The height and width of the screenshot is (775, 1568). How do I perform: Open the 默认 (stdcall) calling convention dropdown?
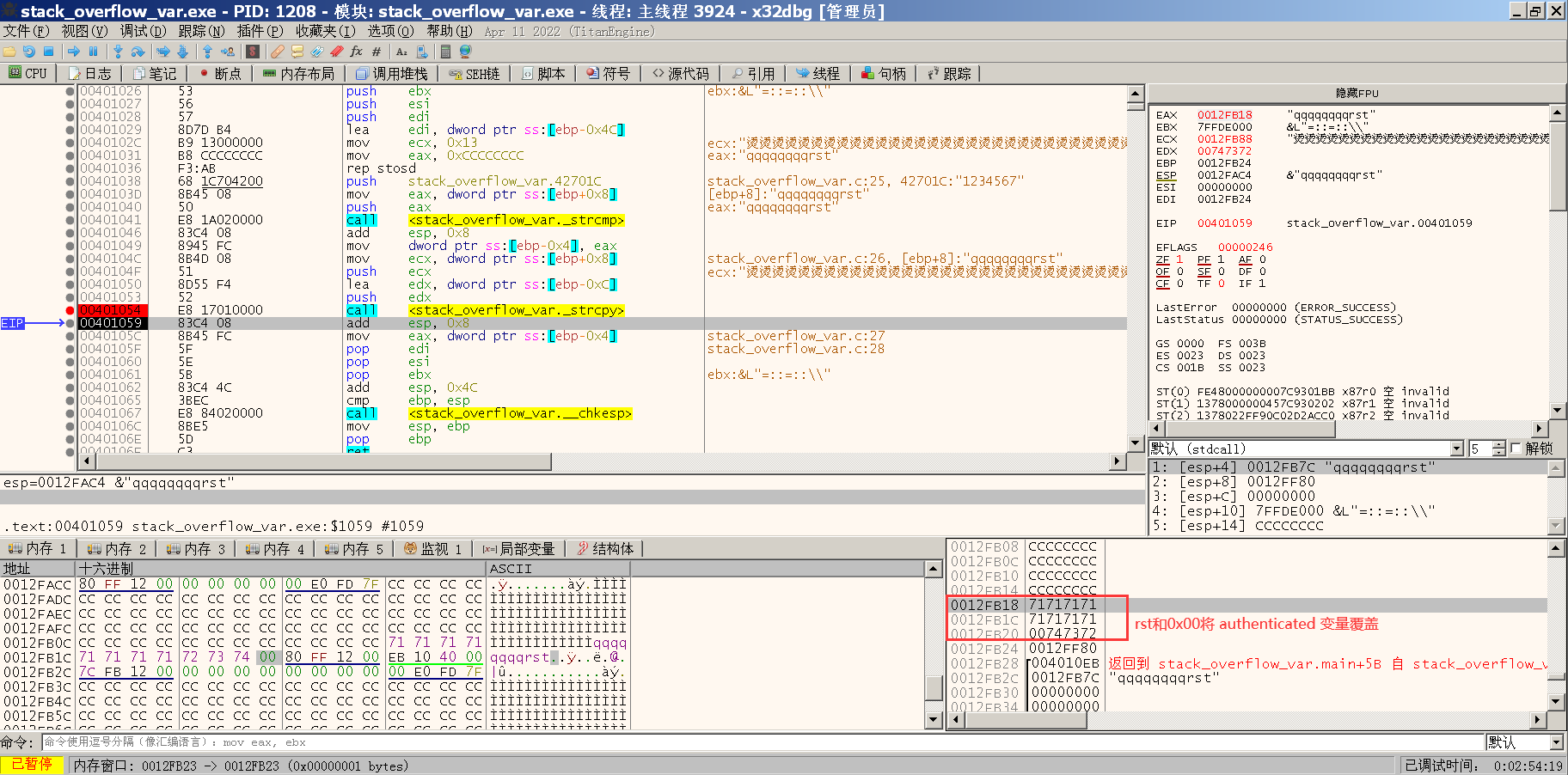(1456, 448)
